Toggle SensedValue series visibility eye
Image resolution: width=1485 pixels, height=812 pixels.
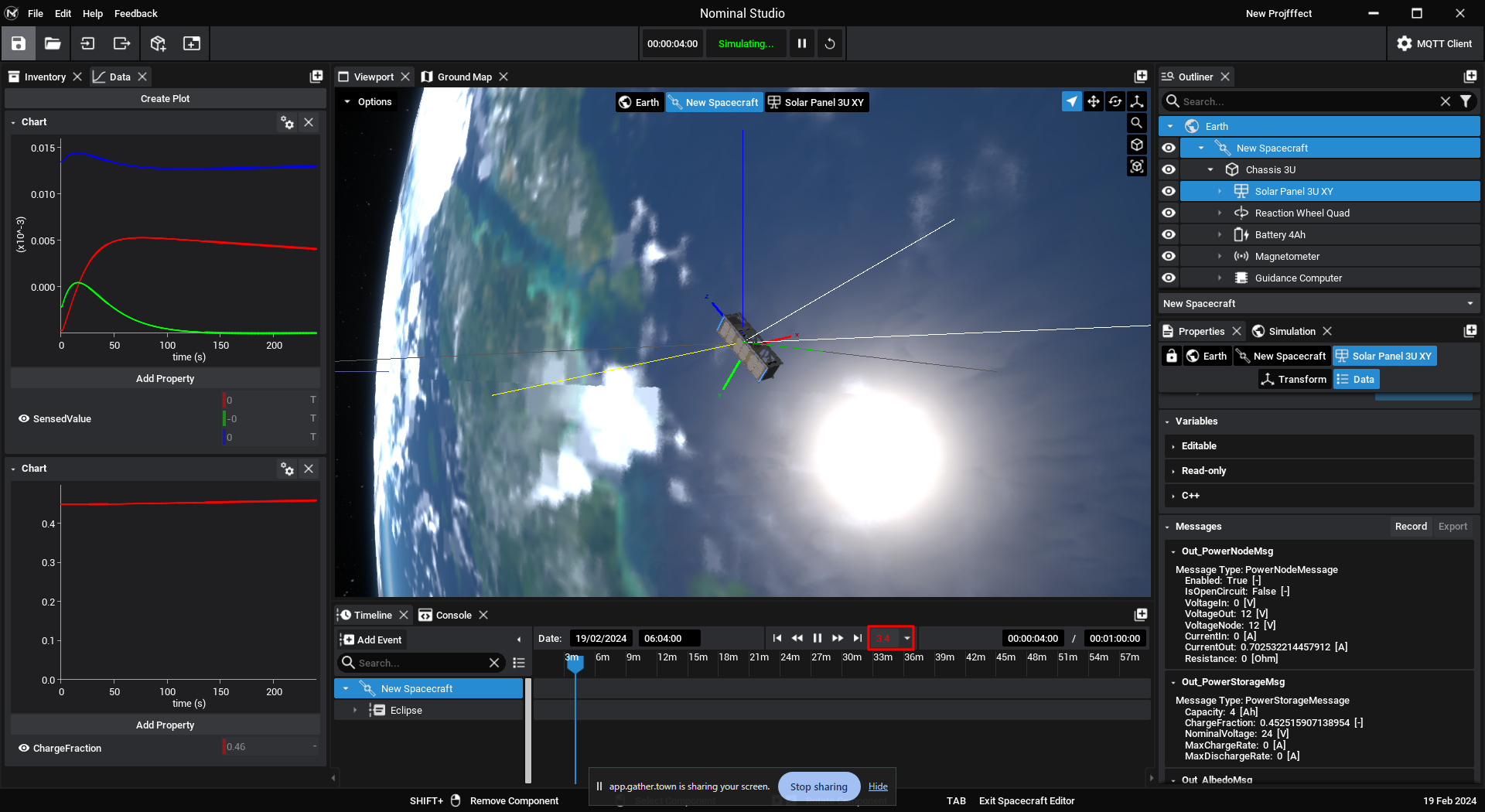pos(24,418)
